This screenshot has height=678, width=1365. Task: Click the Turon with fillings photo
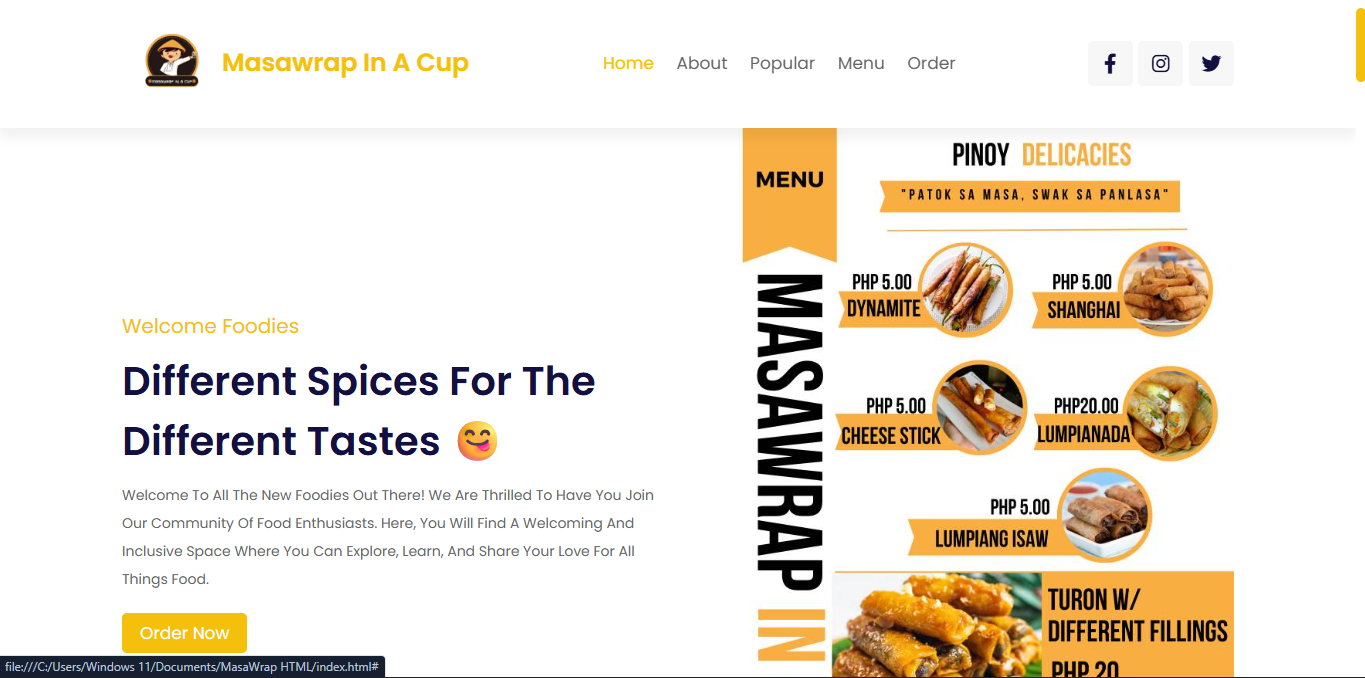coord(937,625)
